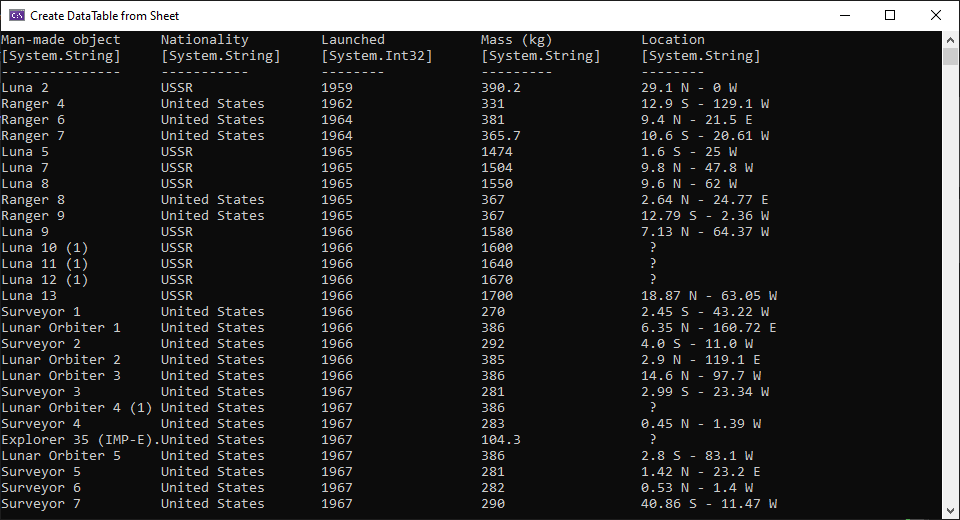
Task: Select the Explorer 35 (IMP-E) entry
Action: [78, 440]
